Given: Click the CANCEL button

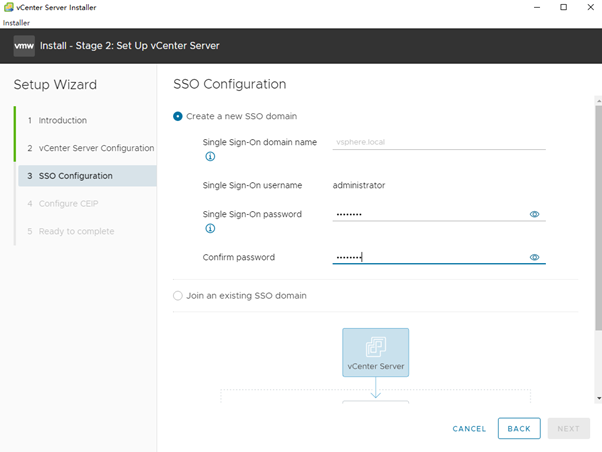Looking at the screenshot, I should (469, 429).
